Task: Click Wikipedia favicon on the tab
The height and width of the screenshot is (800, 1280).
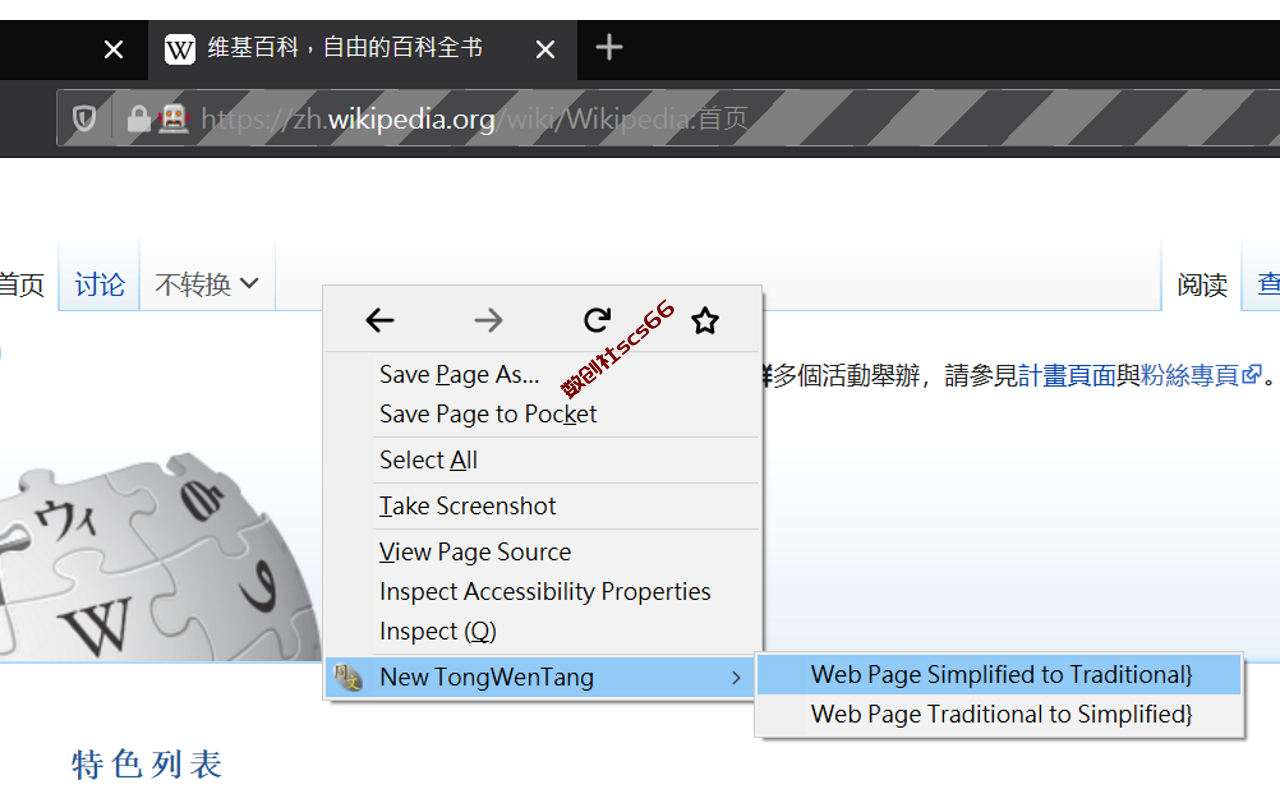Action: 180,49
